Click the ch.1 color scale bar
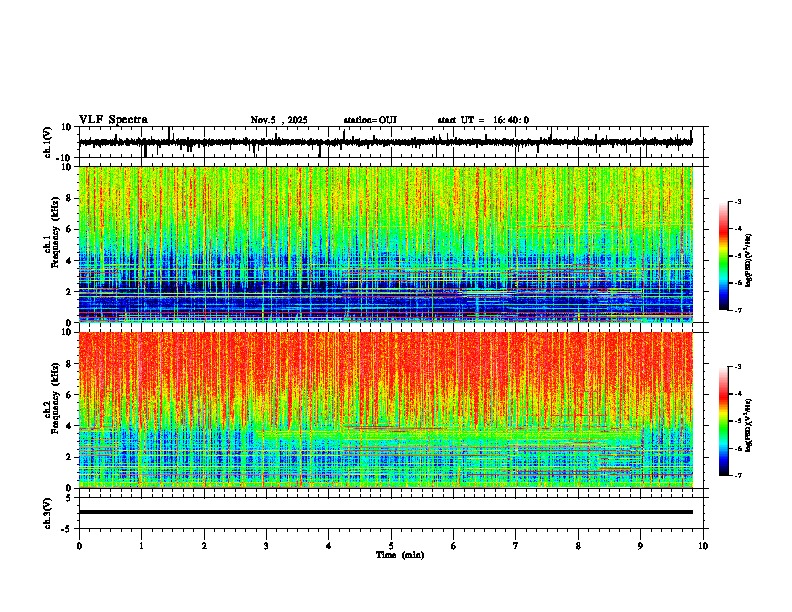 (x=724, y=256)
